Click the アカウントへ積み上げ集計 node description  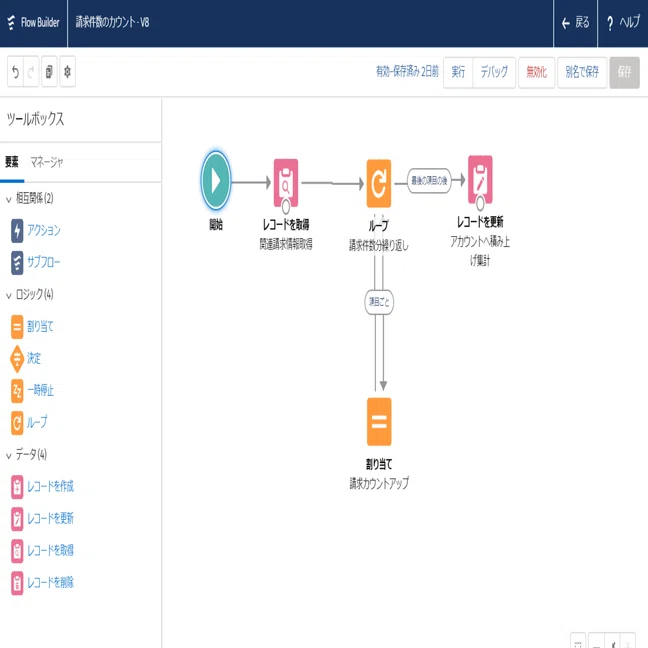tap(480, 251)
